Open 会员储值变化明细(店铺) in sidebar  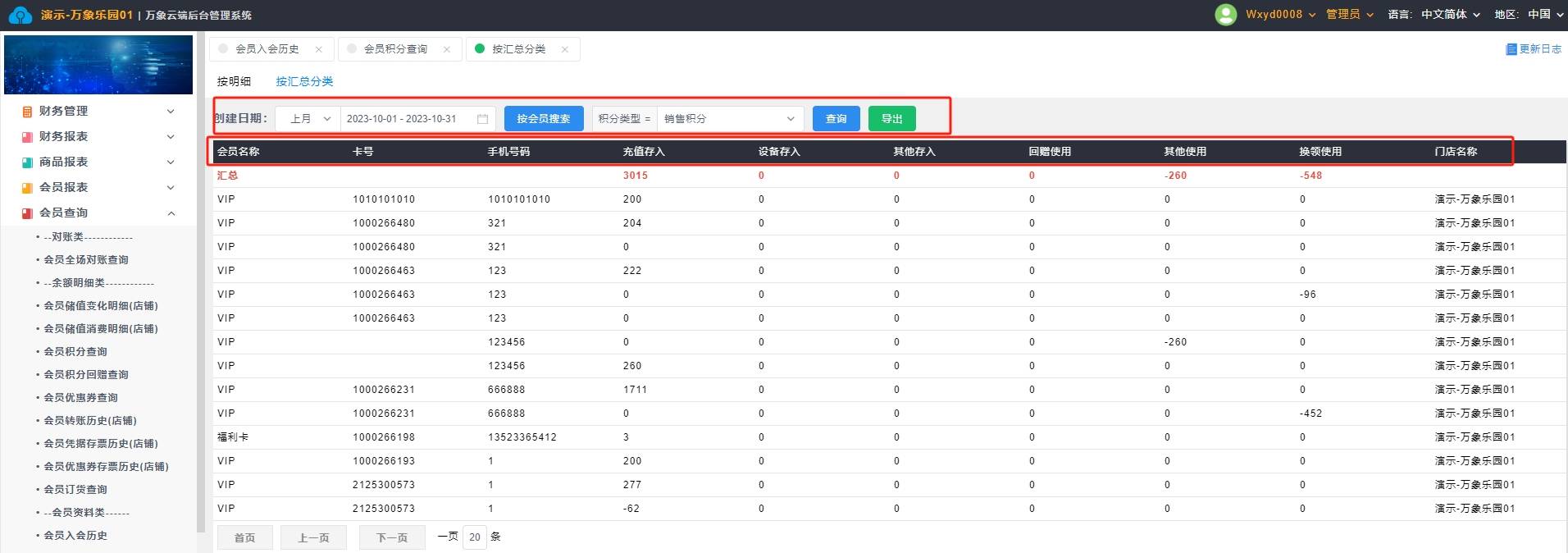coord(101,306)
